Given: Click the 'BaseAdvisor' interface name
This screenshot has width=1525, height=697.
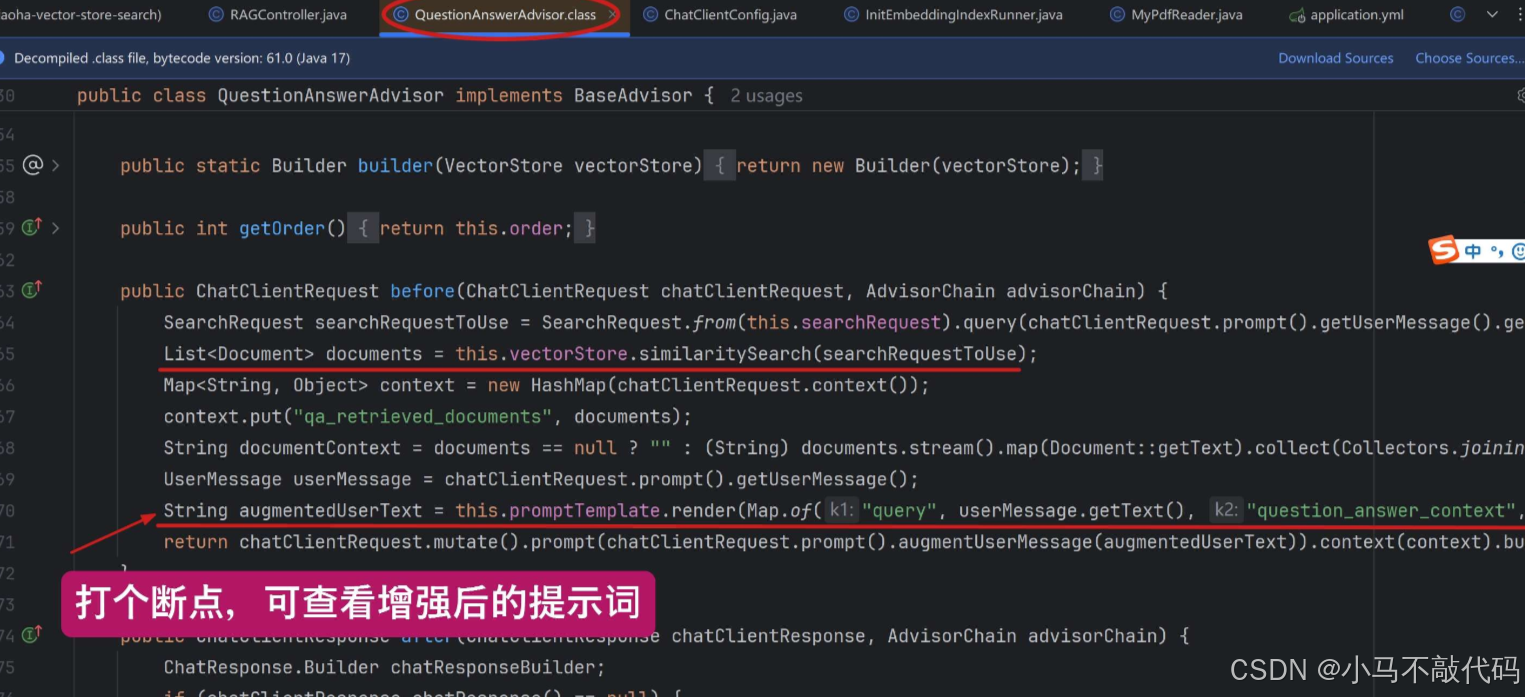Looking at the screenshot, I should (x=632, y=96).
